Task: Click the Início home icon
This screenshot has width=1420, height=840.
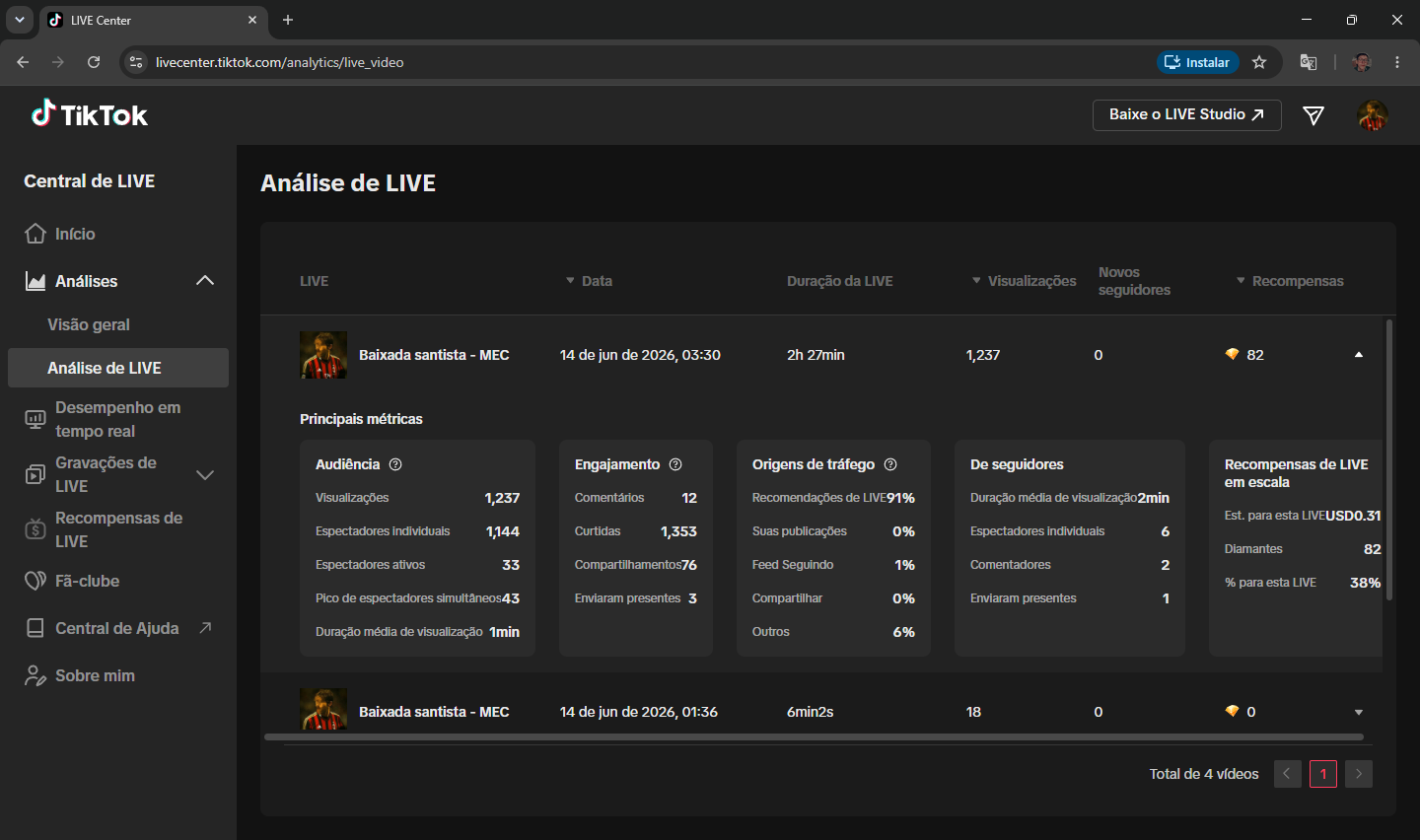Action: pyautogui.click(x=35, y=234)
